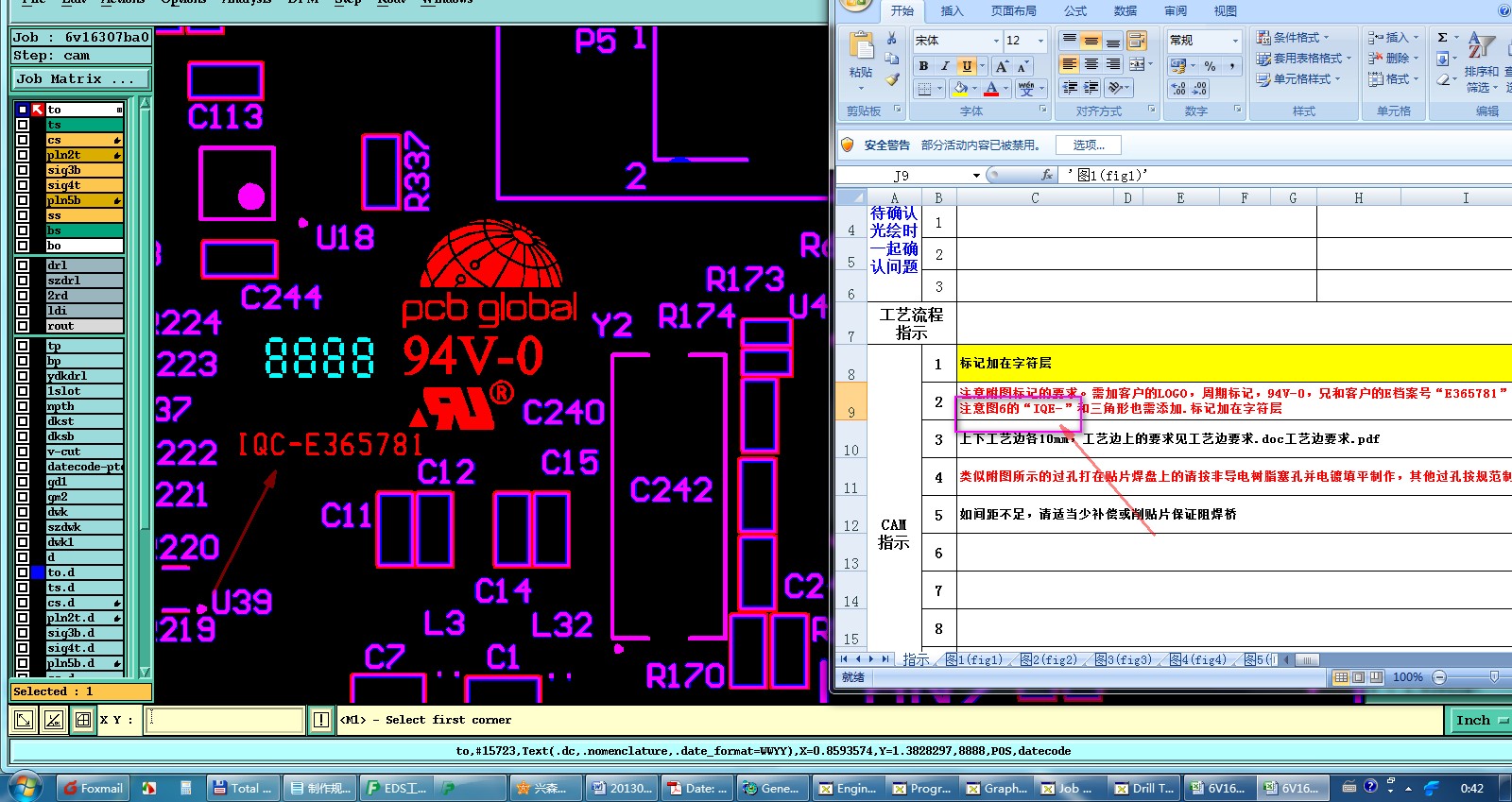Open the font name dropdown showing 宋体
Image resolution: width=1512 pixels, height=802 pixels.
click(996, 41)
